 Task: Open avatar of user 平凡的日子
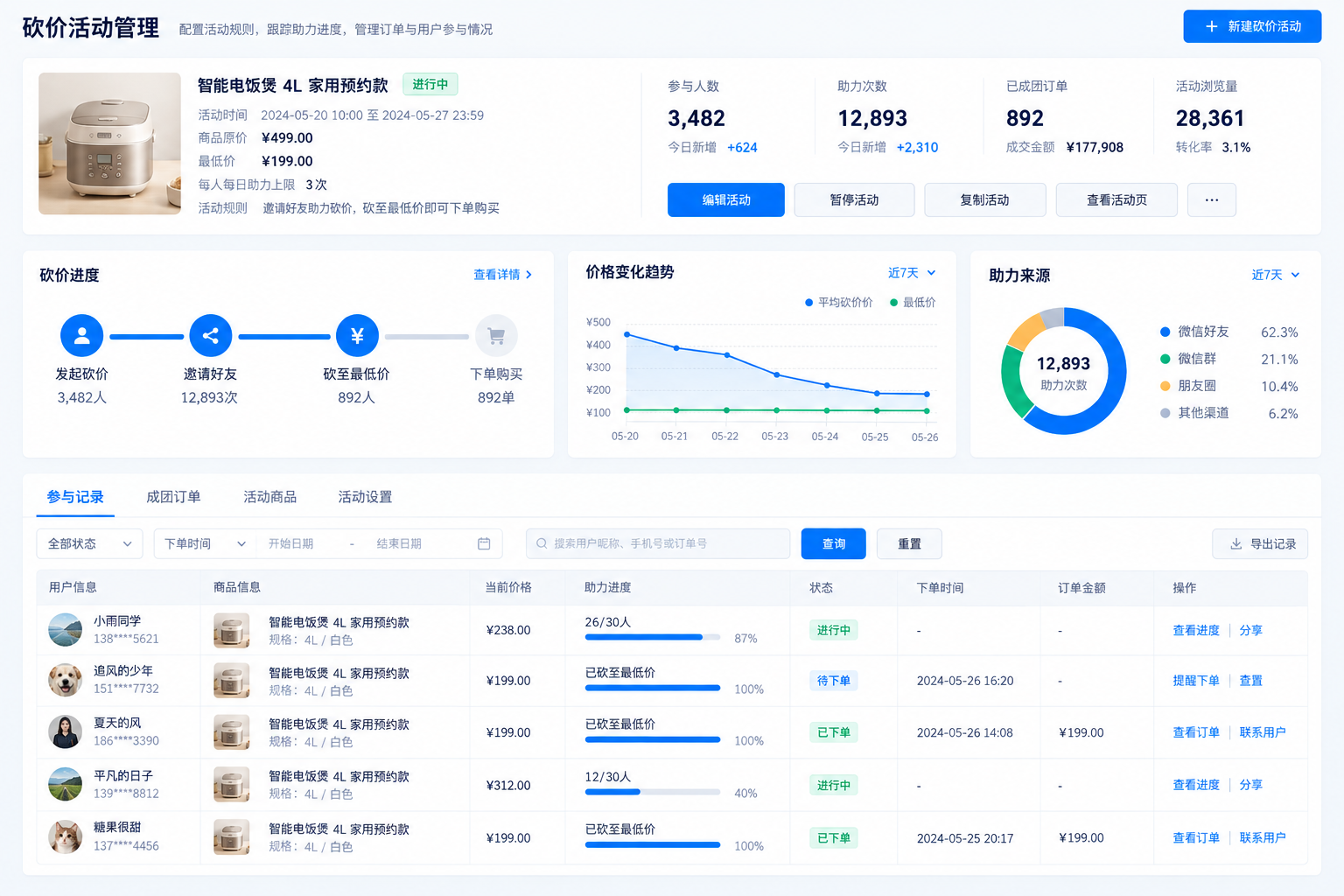coord(66,785)
